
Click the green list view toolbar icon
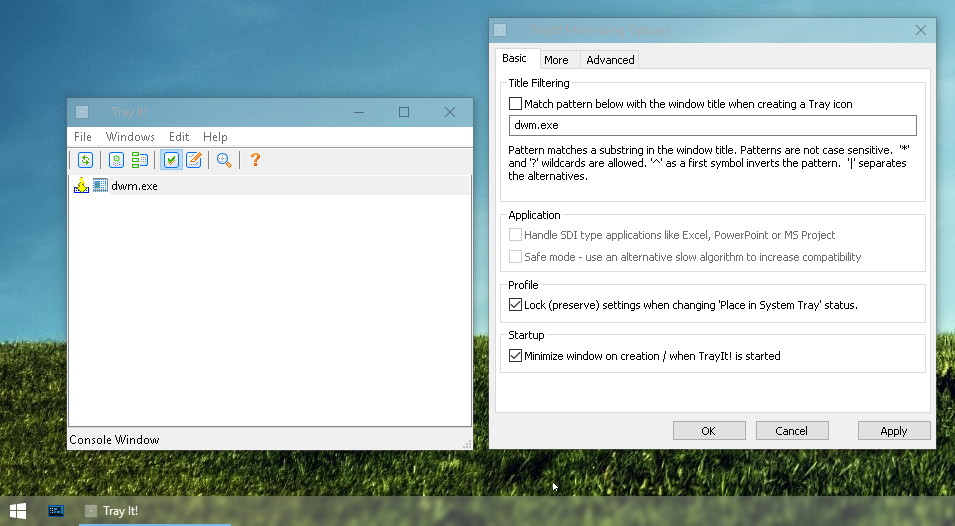coord(140,160)
